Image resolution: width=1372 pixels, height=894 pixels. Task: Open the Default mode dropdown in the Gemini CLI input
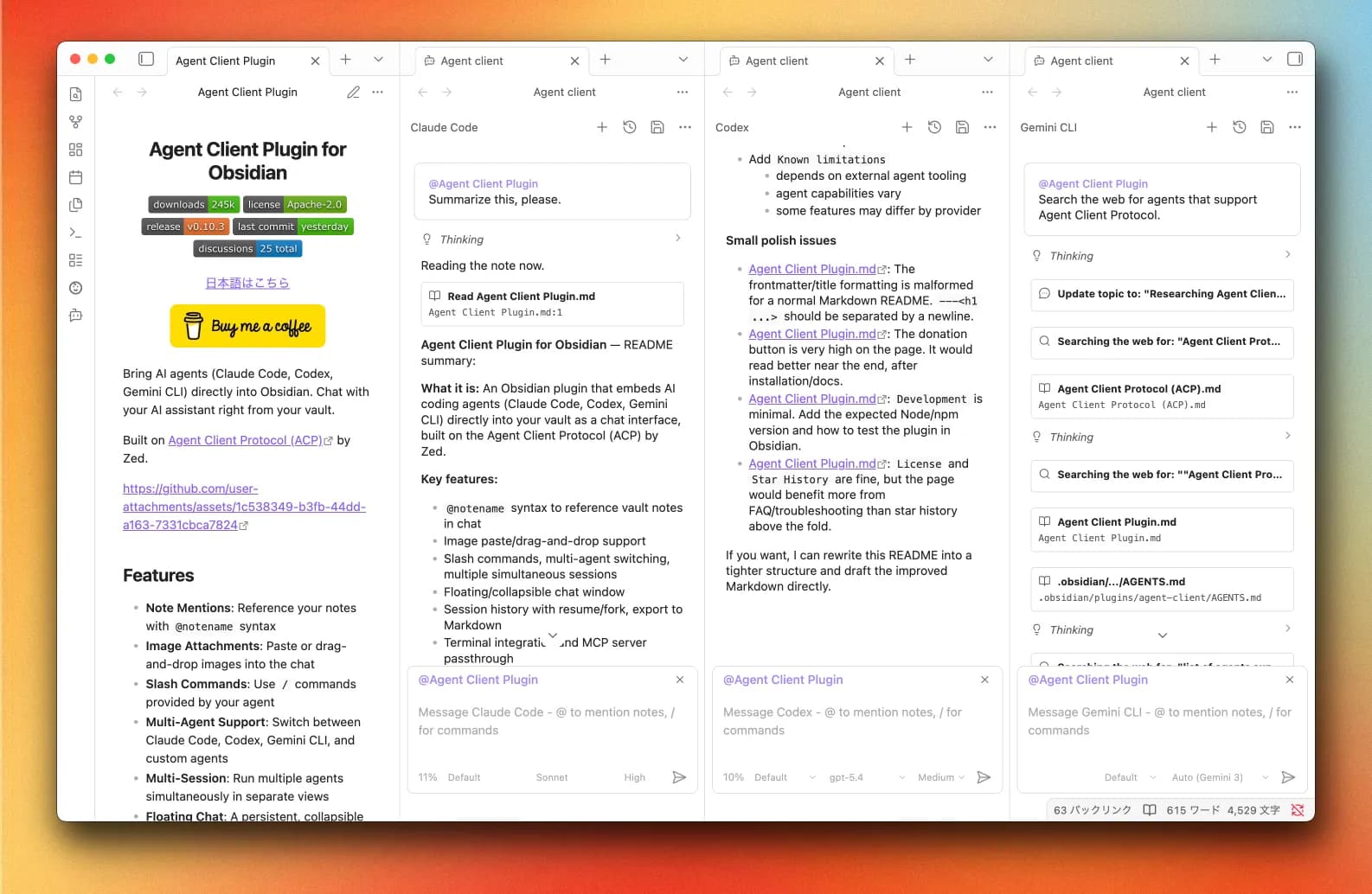click(1130, 777)
